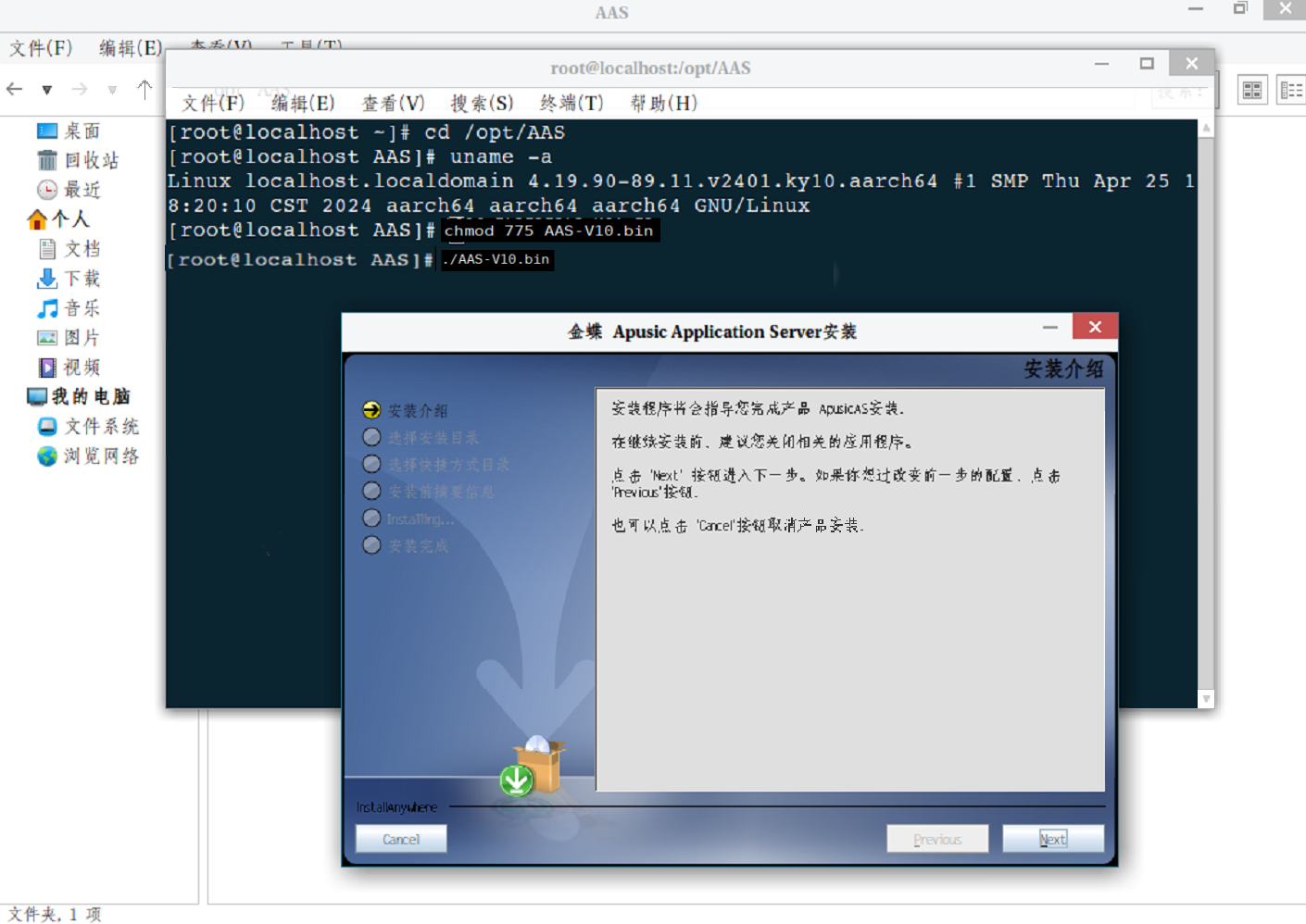The height and width of the screenshot is (924, 1306).
Task: Open the Pictures (图片) folder icon
Action: click(47, 338)
